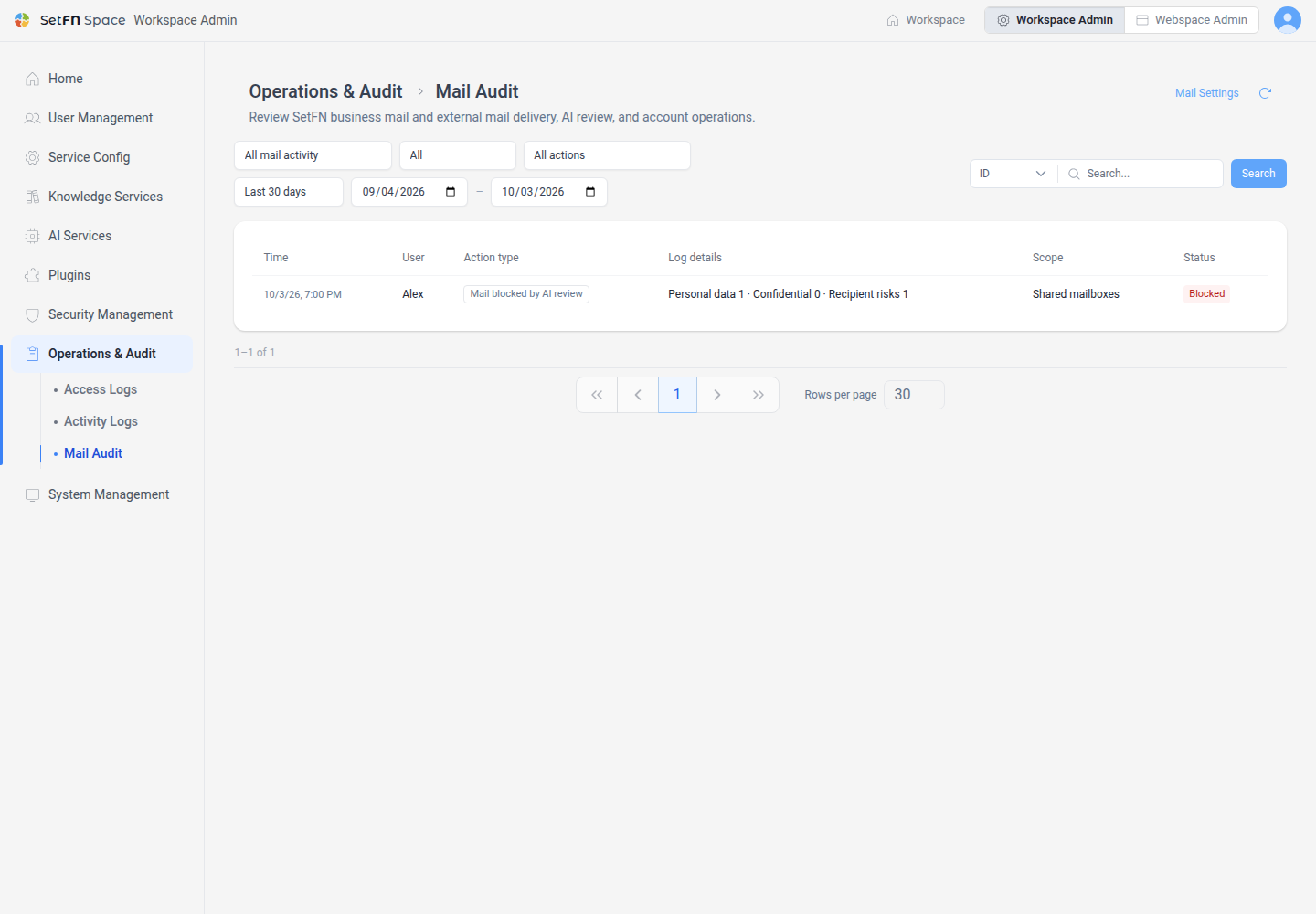Click the Search button
1316x914 pixels.
[1258, 174]
